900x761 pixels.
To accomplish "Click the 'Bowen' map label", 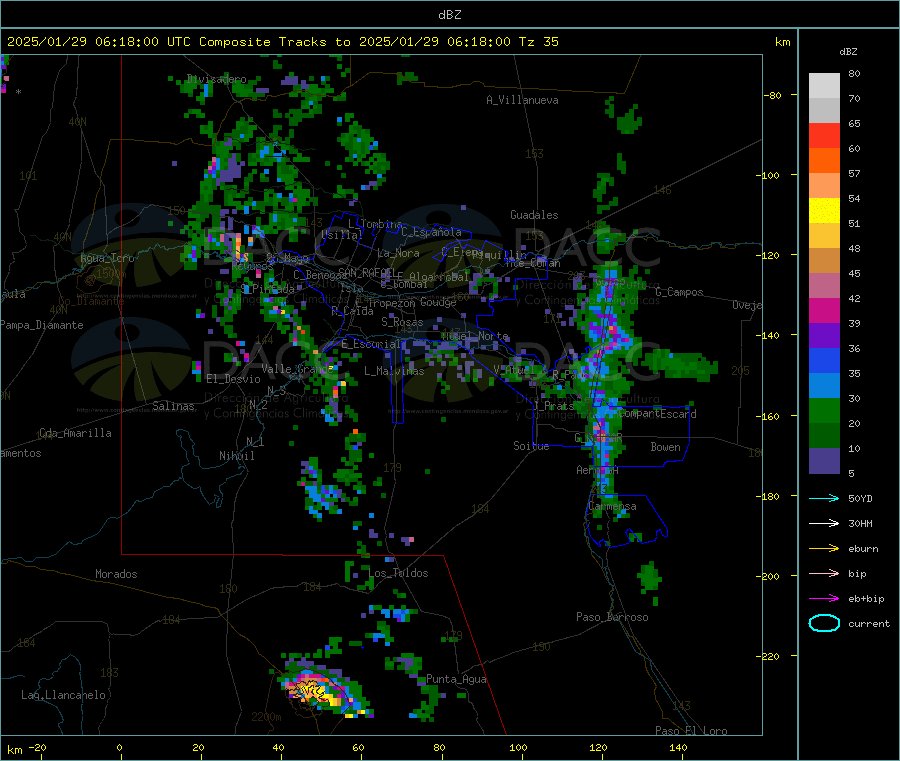I will coord(665,447).
